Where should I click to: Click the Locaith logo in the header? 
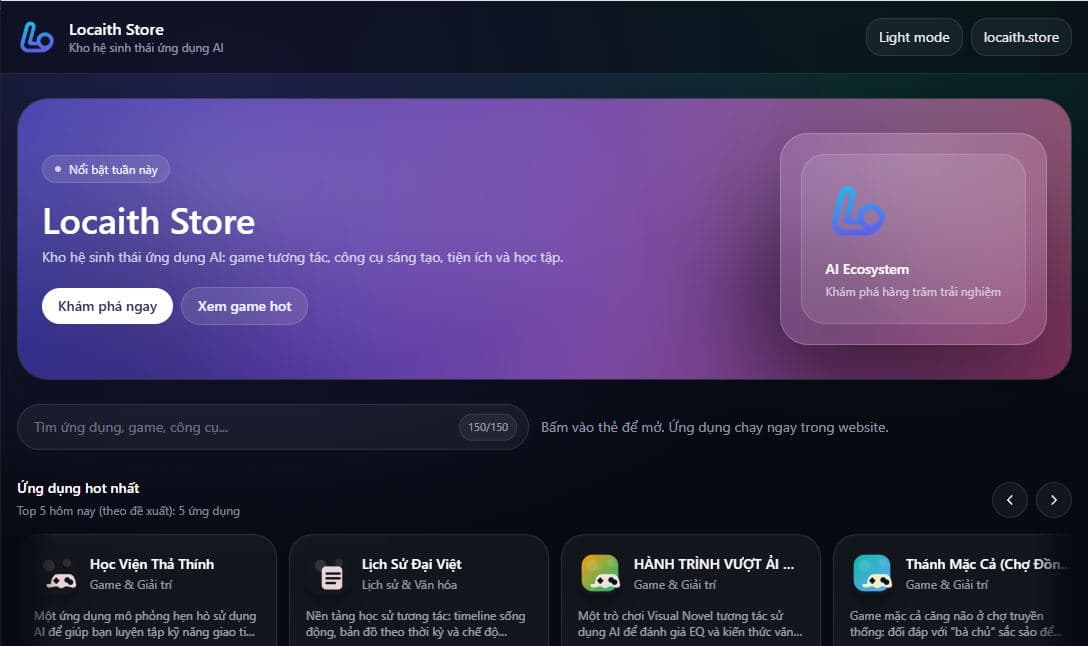[x=35, y=37]
